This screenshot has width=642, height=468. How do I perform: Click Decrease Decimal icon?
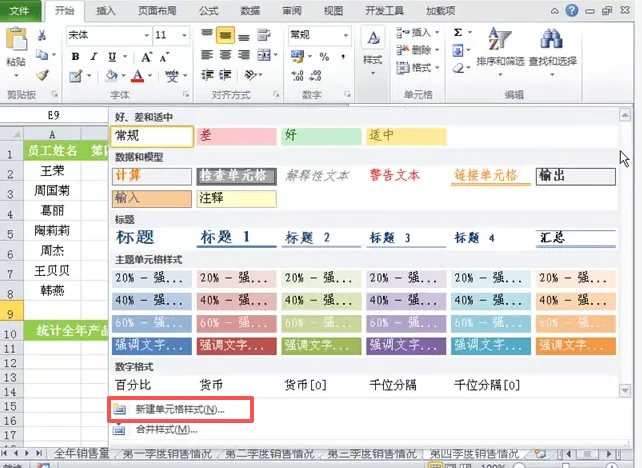(x=315, y=76)
